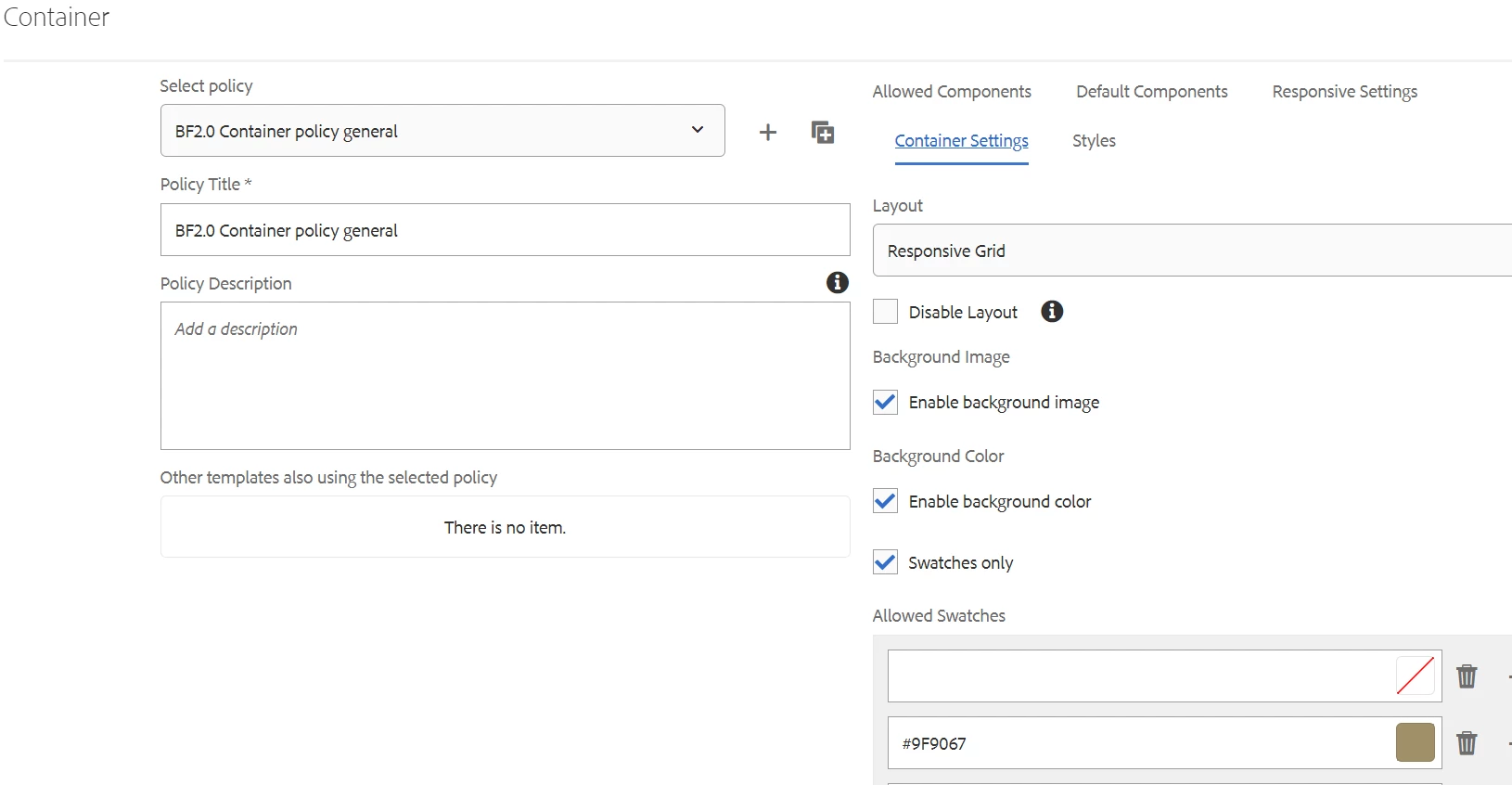Open the Layout Responsive Grid dropdown
The height and width of the screenshot is (785, 1512).
[1192, 251]
